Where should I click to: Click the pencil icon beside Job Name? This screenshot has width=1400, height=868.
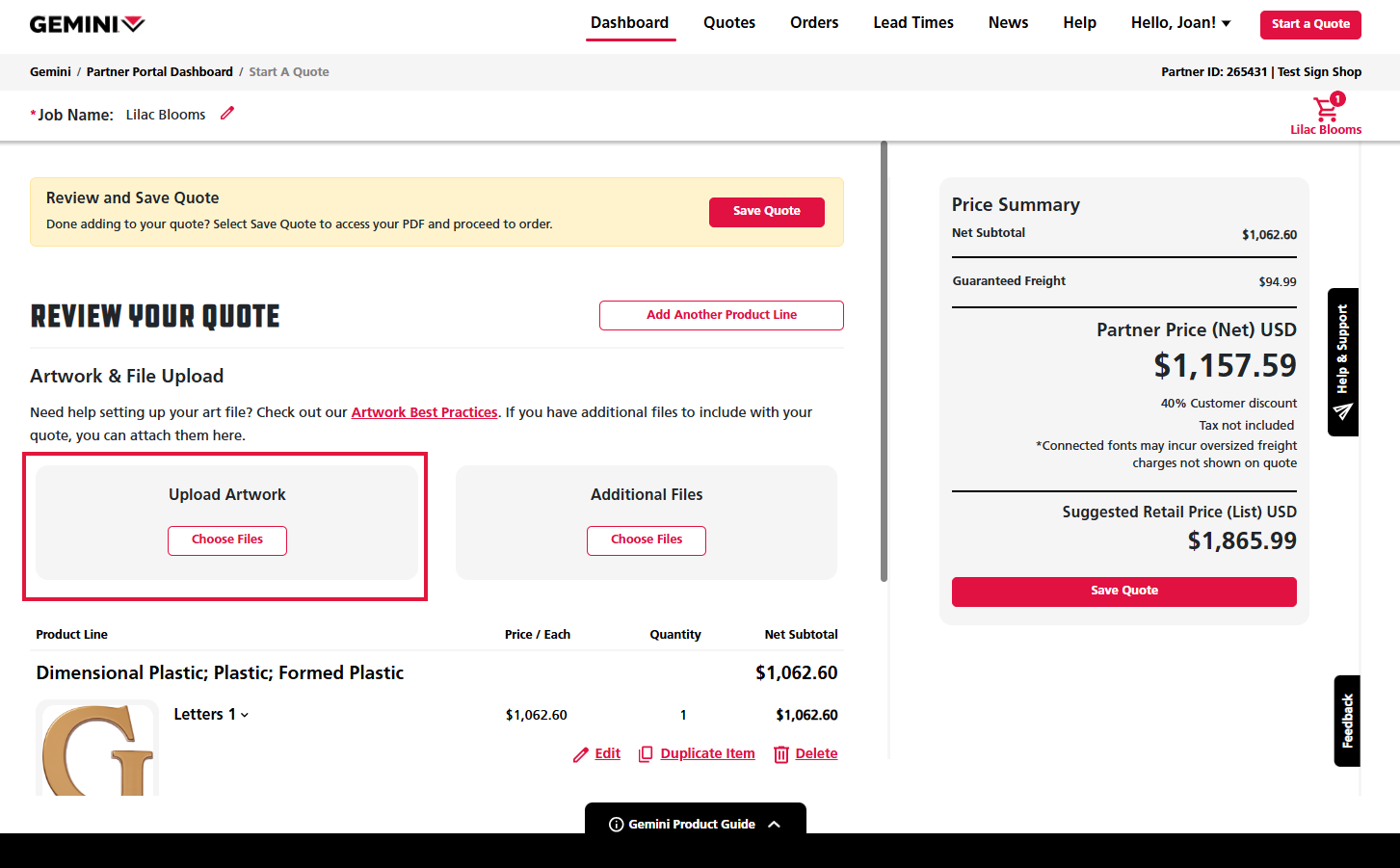tap(227, 114)
